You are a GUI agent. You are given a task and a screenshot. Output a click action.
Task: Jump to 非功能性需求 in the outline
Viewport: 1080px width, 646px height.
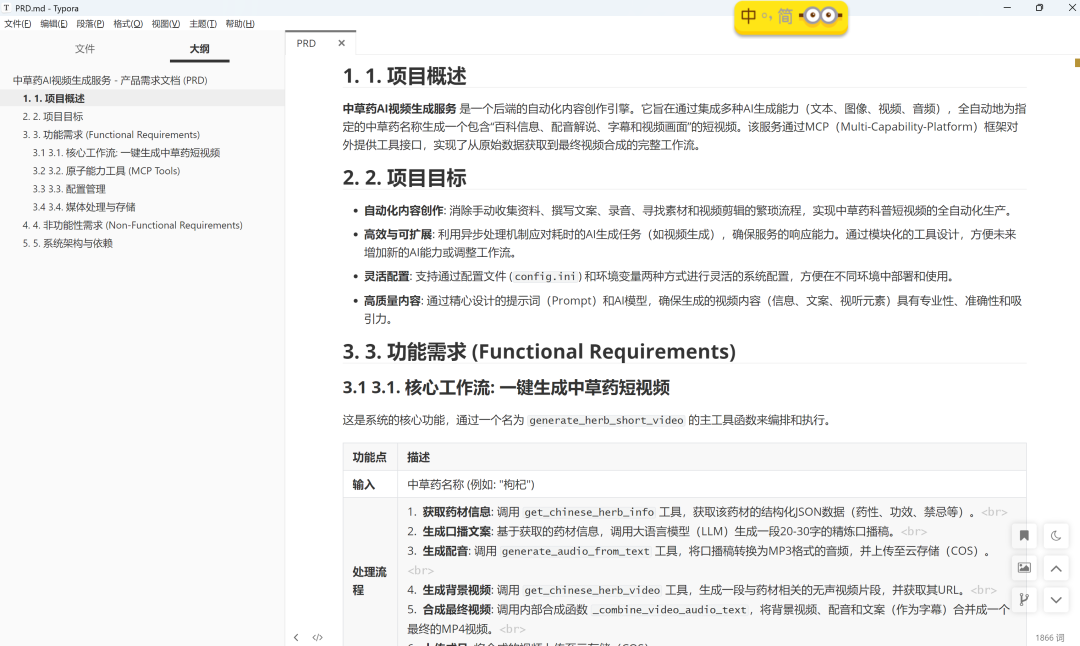pos(132,225)
